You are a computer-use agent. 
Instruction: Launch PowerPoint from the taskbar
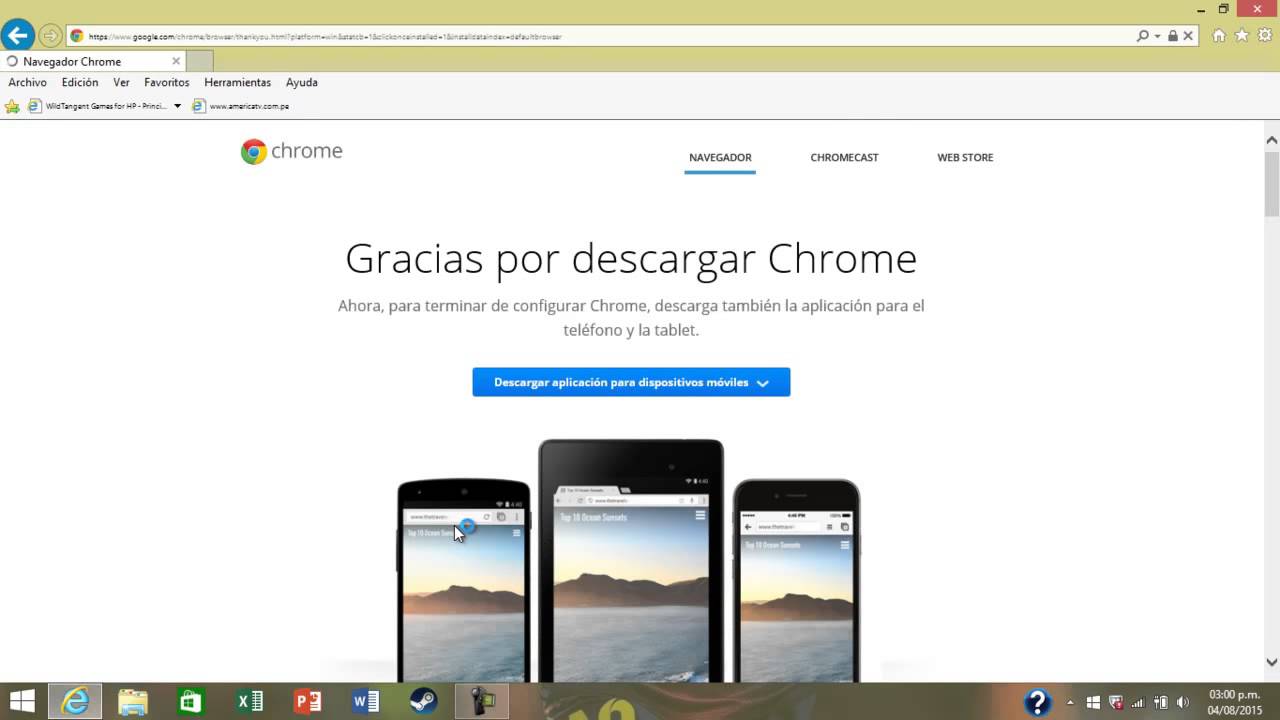pyautogui.click(x=307, y=701)
